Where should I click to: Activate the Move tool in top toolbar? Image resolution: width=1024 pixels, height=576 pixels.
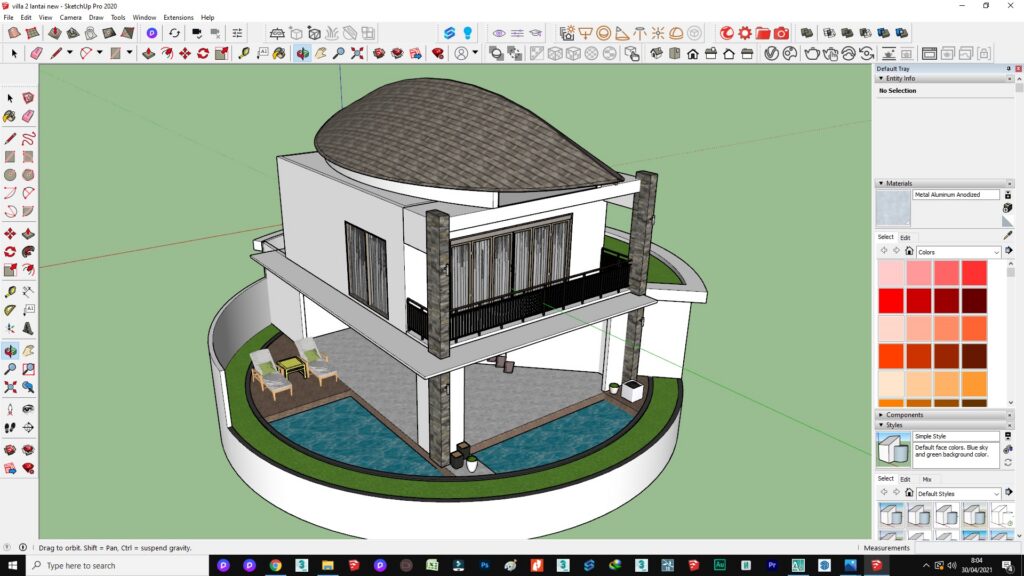[185, 54]
